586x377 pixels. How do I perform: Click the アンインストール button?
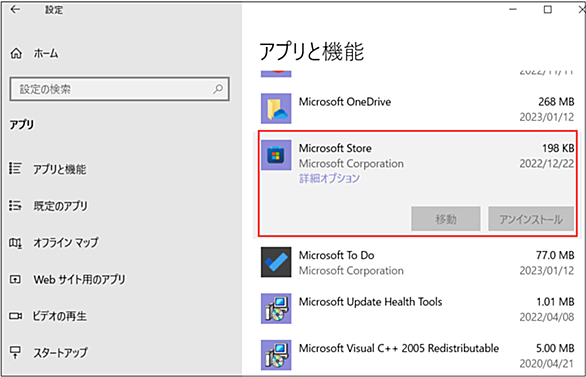coord(531,219)
